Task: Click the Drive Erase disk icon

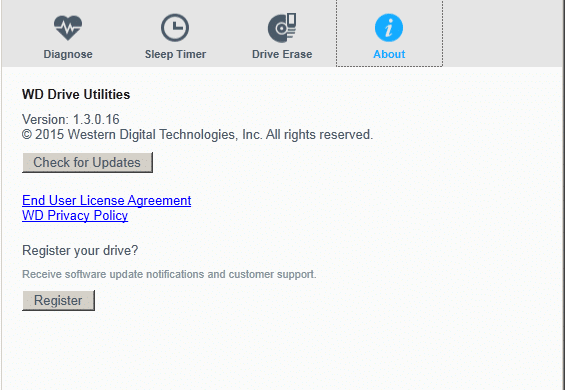Action: (x=282, y=28)
